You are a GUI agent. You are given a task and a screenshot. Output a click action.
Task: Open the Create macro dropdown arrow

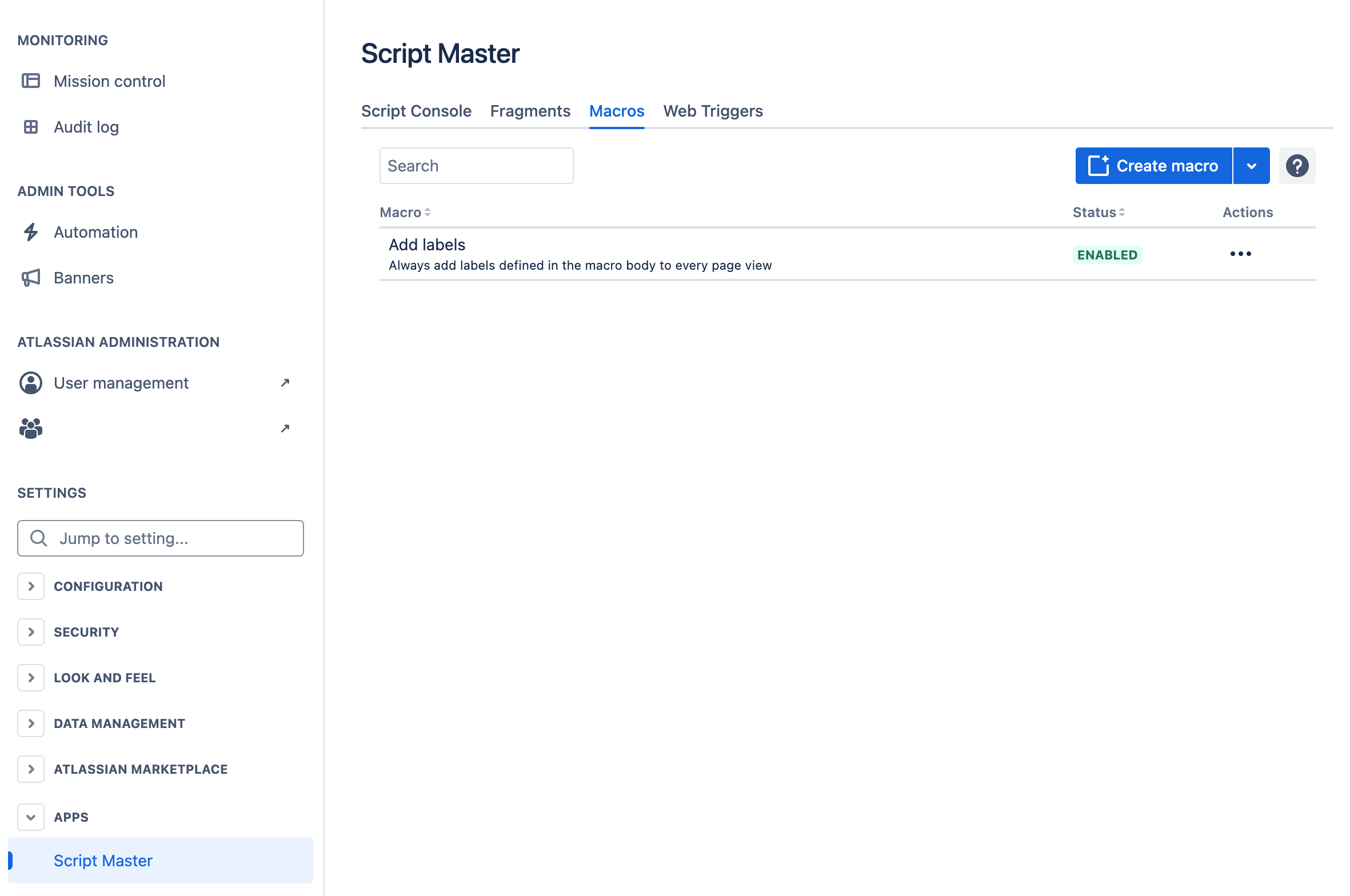[x=1251, y=166]
